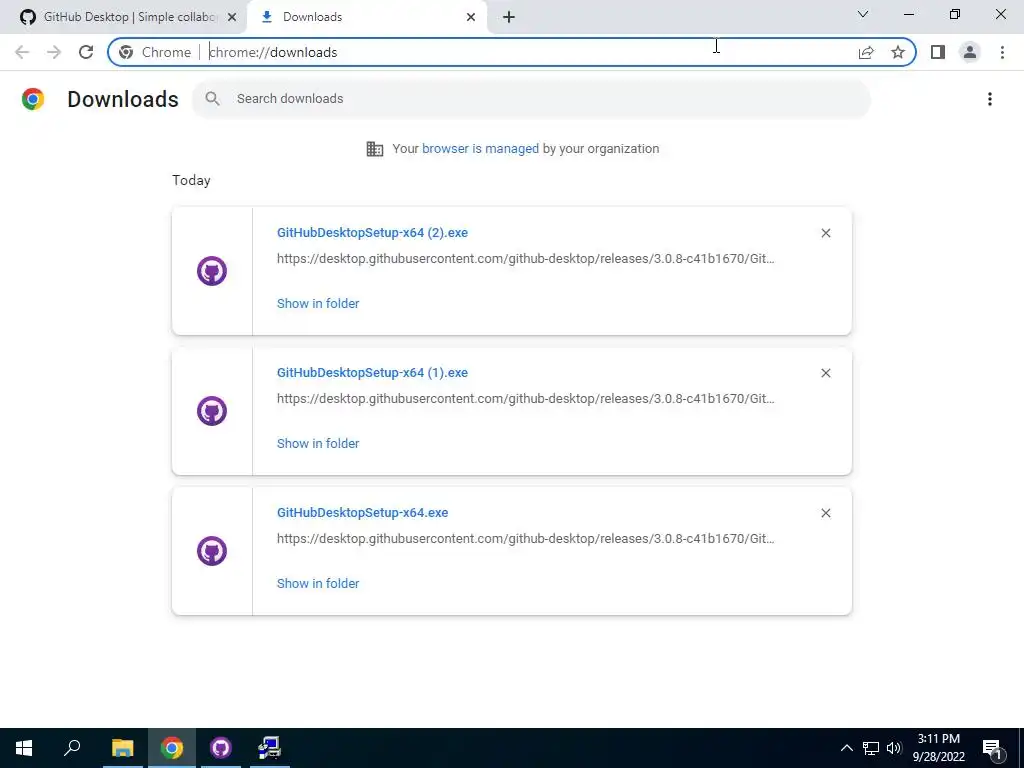Click the GitHub icon of GitHubDesktopSetup-x64.exe
Image resolution: width=1024 pixels, height=768 pixels.
(x=212, y=551)
